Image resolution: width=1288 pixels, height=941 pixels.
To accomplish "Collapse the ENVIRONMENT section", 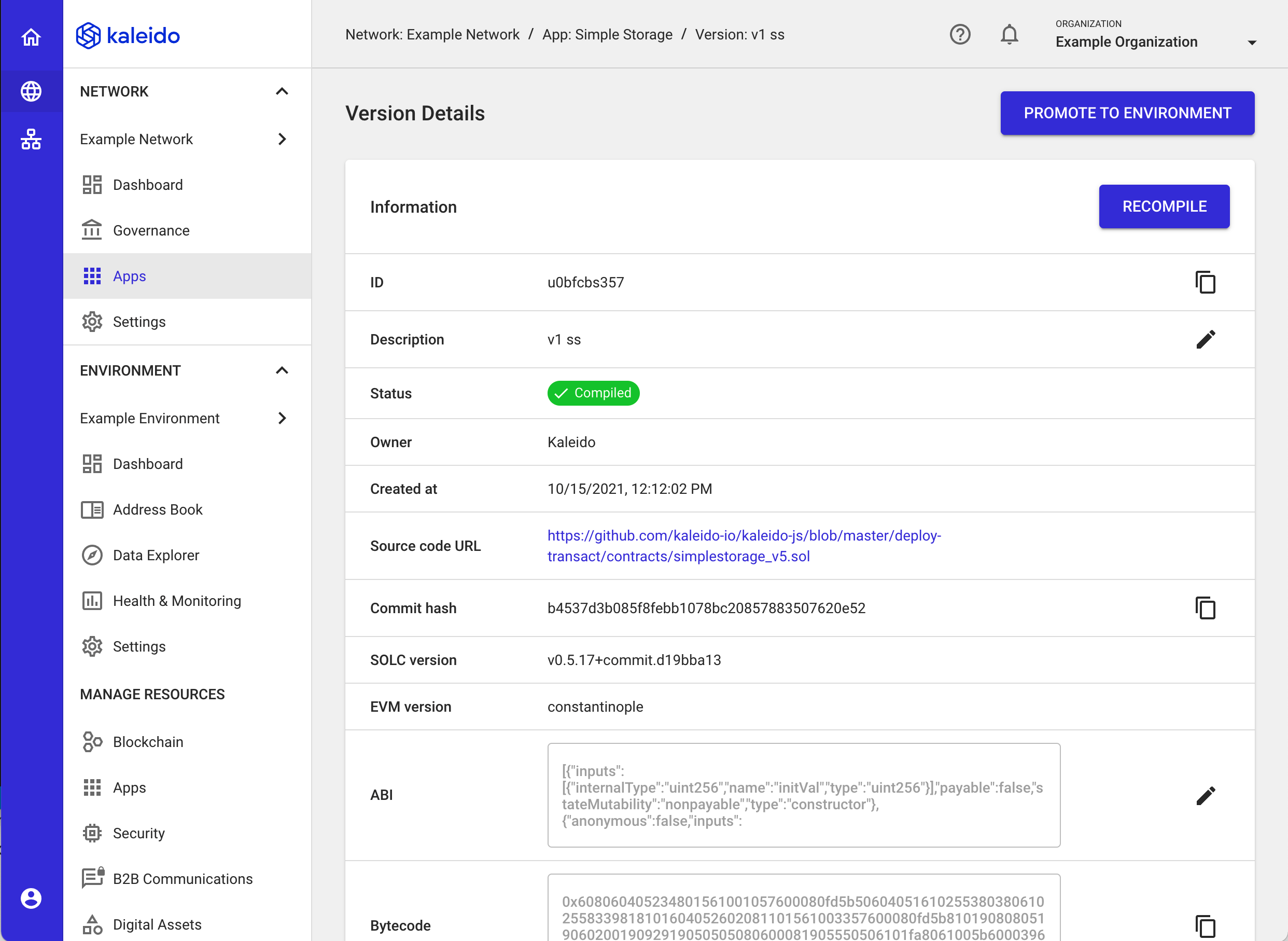I will coord(282,370).
